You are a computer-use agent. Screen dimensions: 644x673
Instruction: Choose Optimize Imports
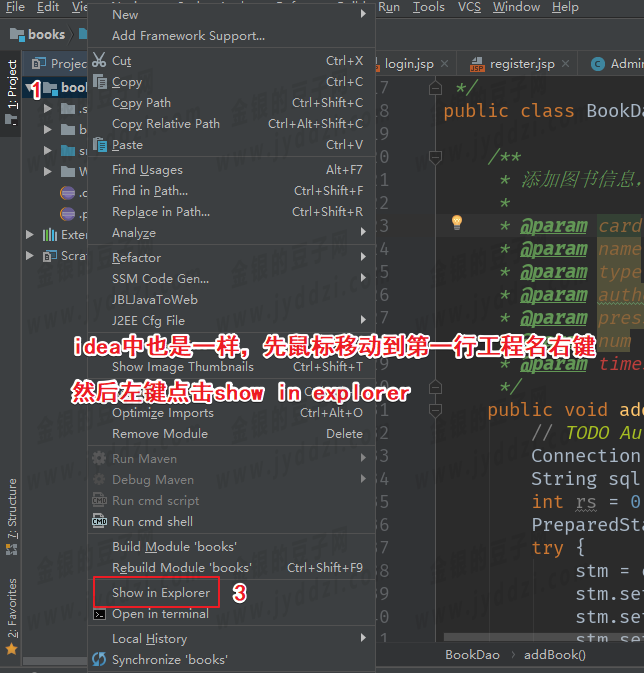pos(231,413)
